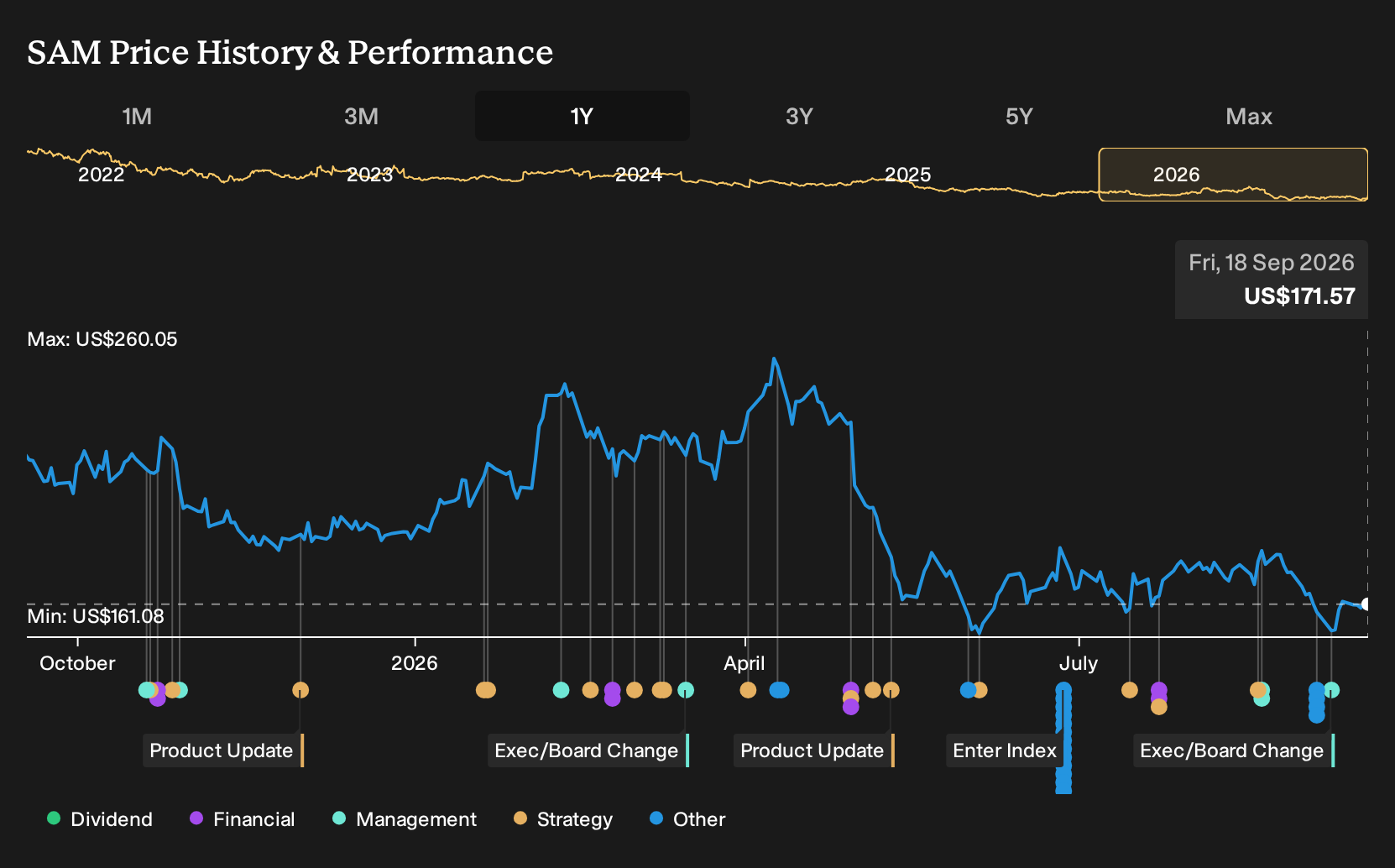The image size is (1395, 868).
Task: Click the April axis label
Action: click(745, 663)
